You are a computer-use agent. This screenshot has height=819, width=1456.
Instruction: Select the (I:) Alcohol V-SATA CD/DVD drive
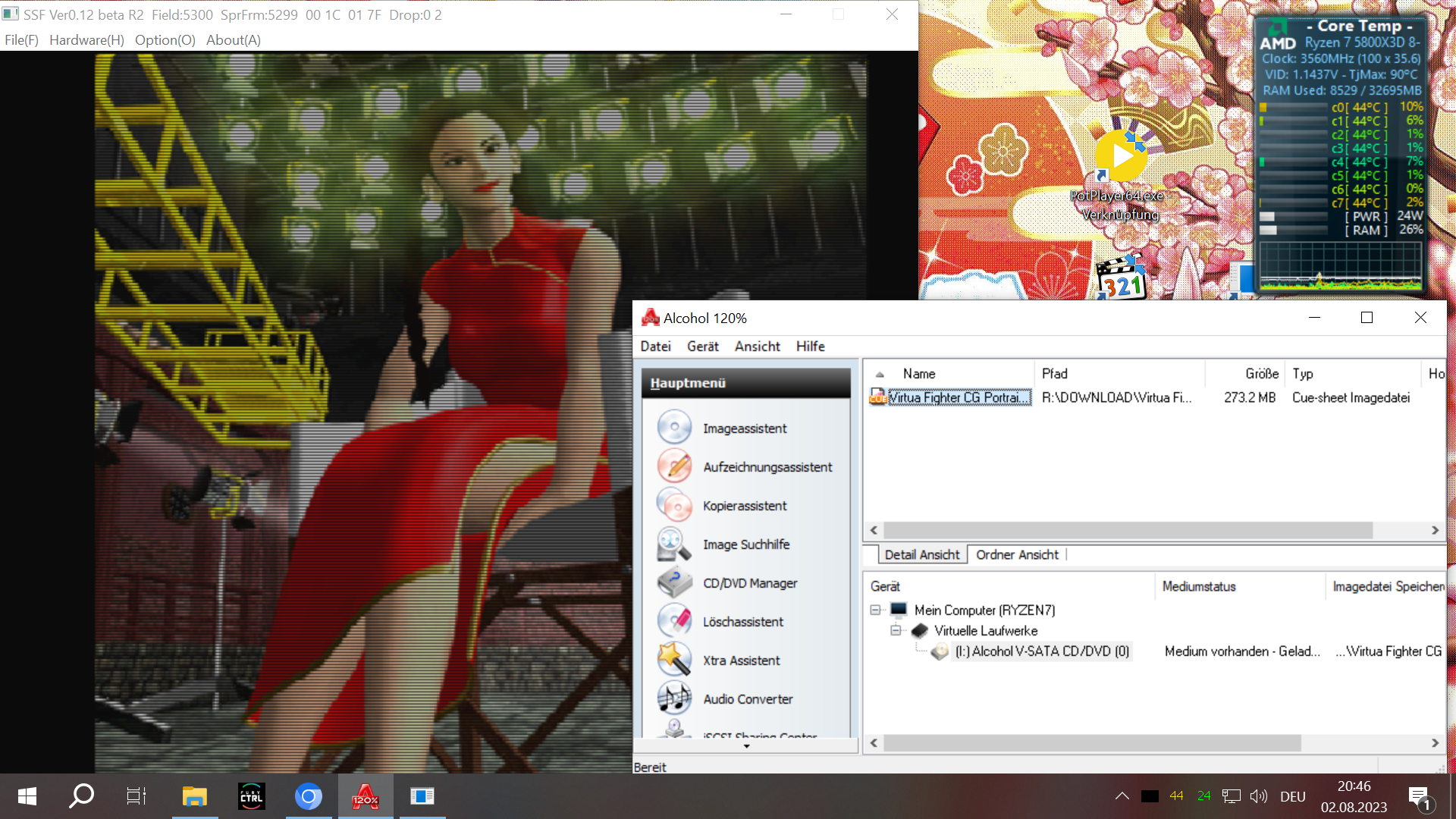coord(1043,651)
